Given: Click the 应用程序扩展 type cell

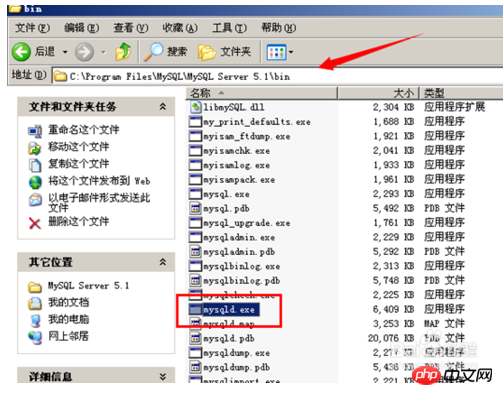Looking at the screenshot, I should pos(455,107).
